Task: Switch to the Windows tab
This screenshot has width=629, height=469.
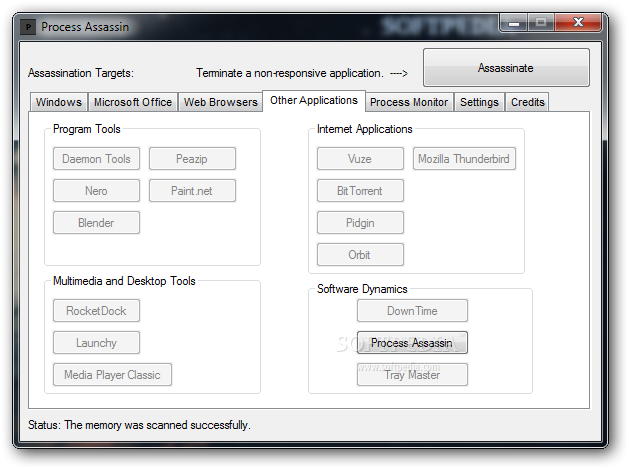Action: (59, 102)
